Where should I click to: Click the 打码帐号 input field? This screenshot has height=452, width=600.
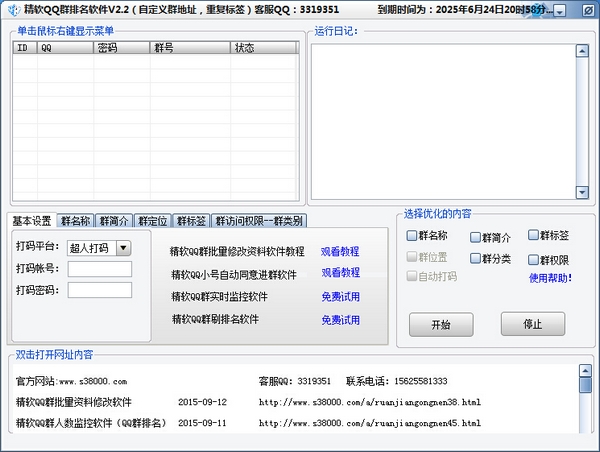100,269
